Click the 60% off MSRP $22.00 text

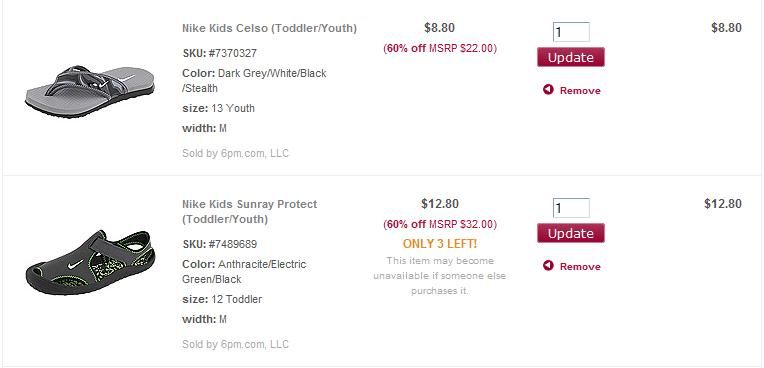[439, 48]
